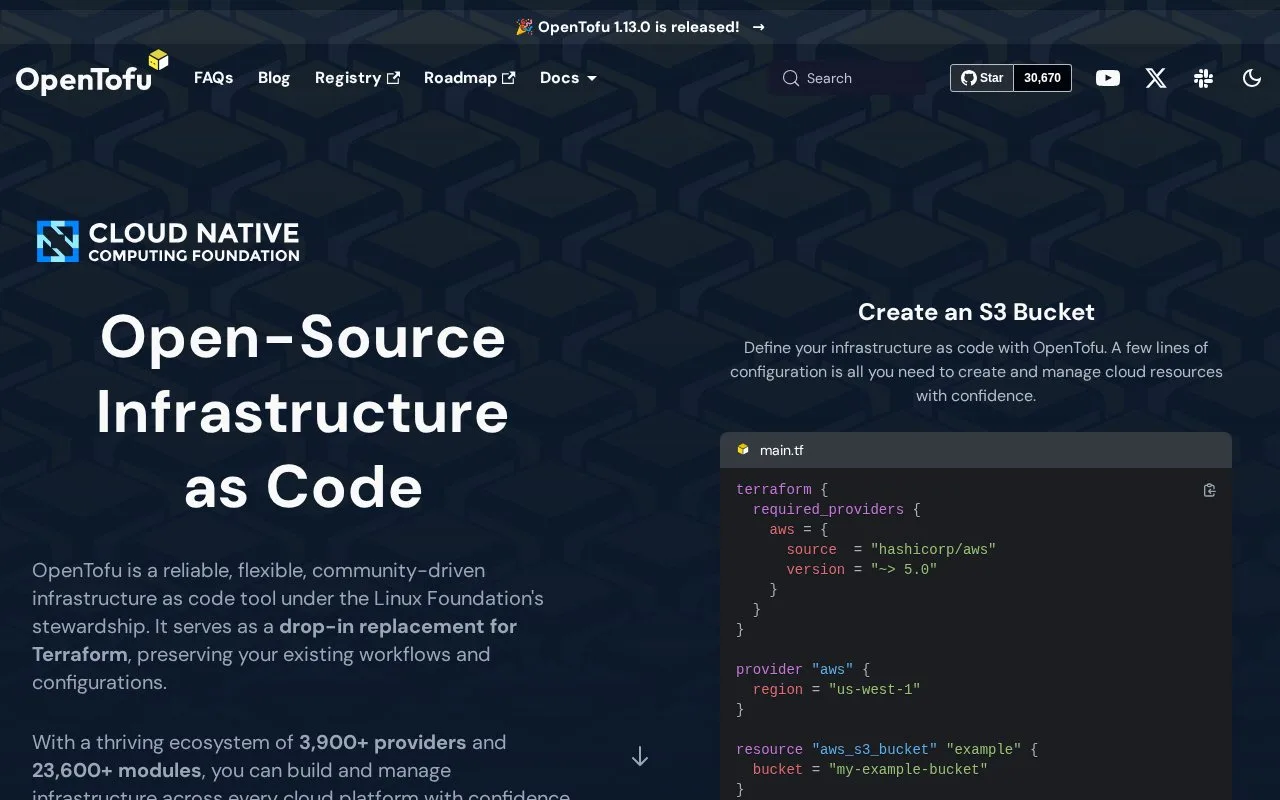Image resolution: width=1280 pixels, height=800 pixels.
Task: Join the OpenTofu Slack via icon
Action: pyautogui.click(x=1204, y=78)
